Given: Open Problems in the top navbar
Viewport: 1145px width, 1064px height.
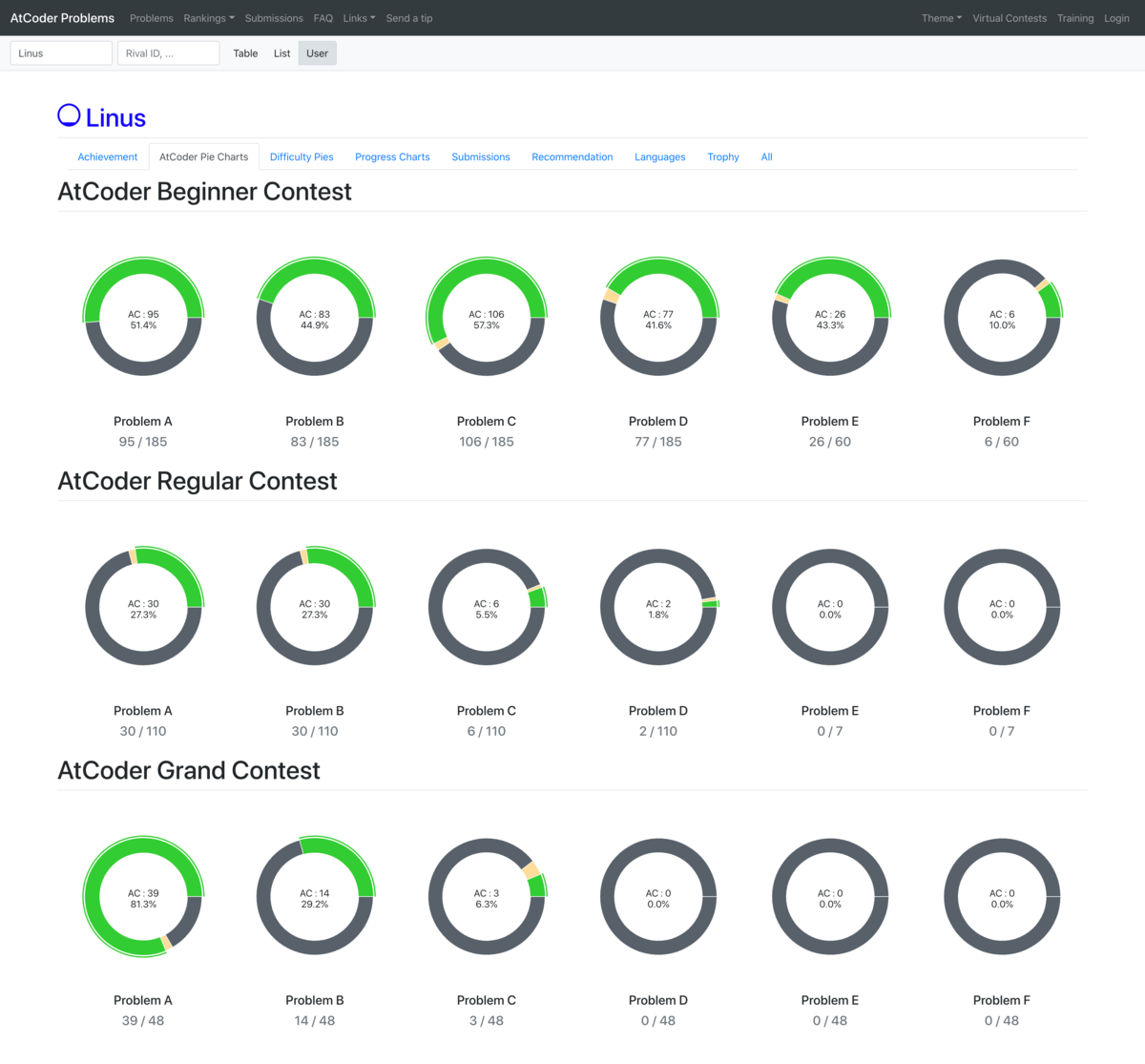Looking at the screenshot, I should click(152, 18).
